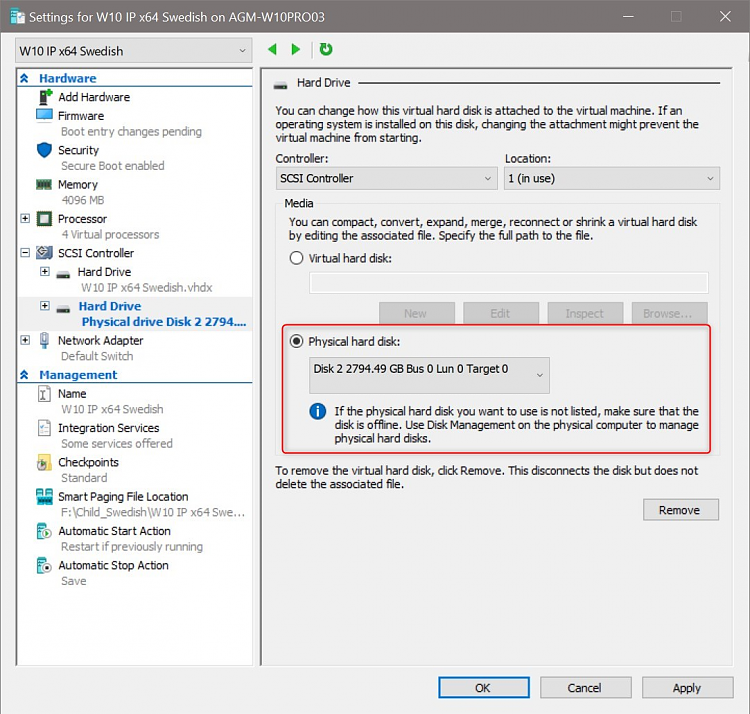Collapse the SCSI Controller tree node

tap(25, 253)
